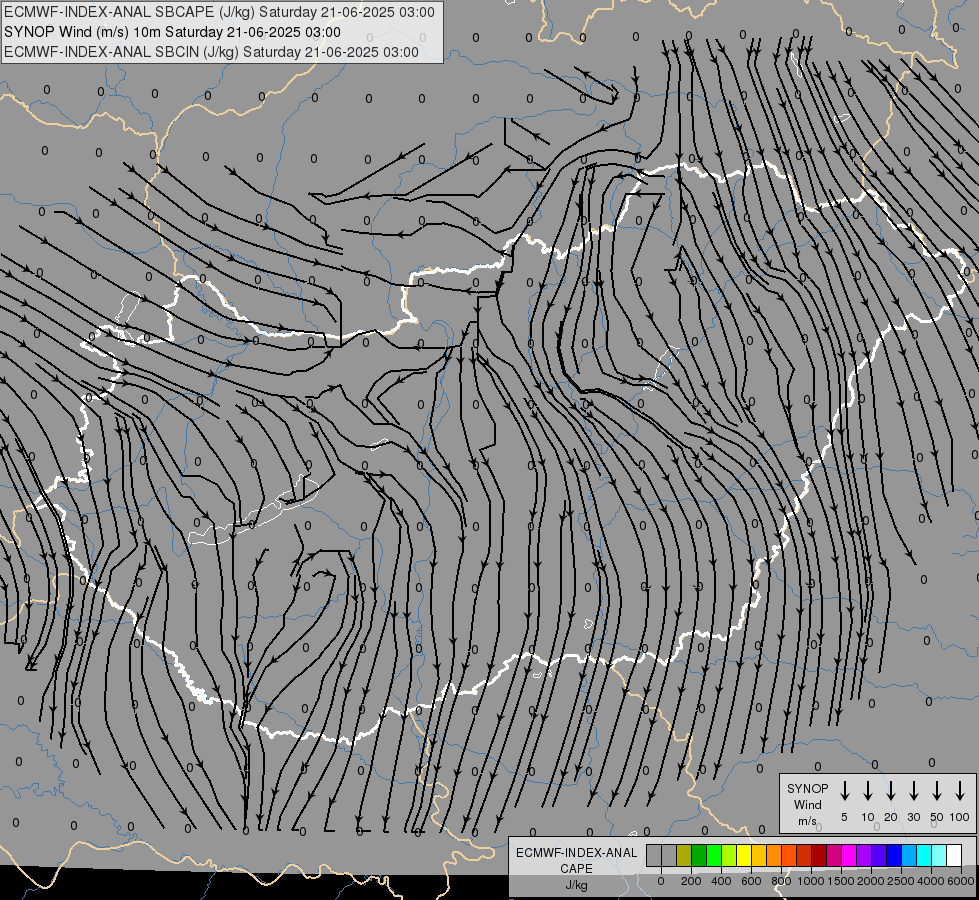979x900 pixels.
Task: Click the 100 m/s wind legend arrow
Action: pos(960,791)
